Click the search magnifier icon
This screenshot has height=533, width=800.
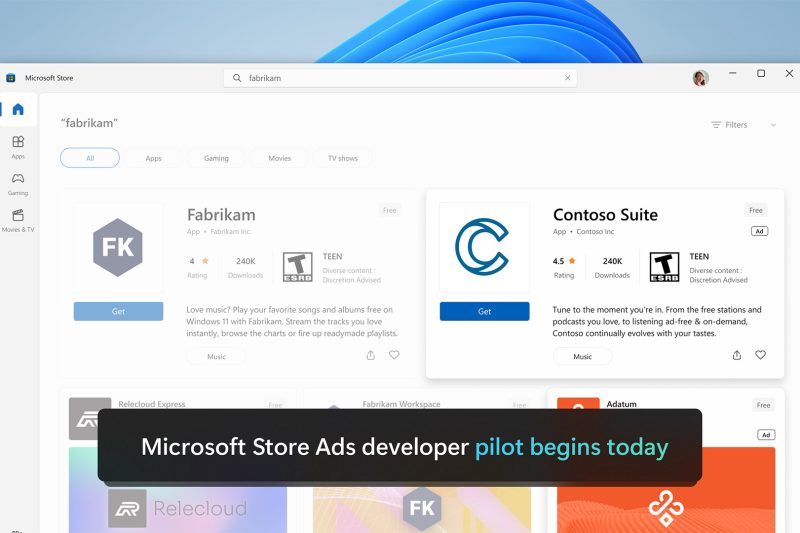237,78
